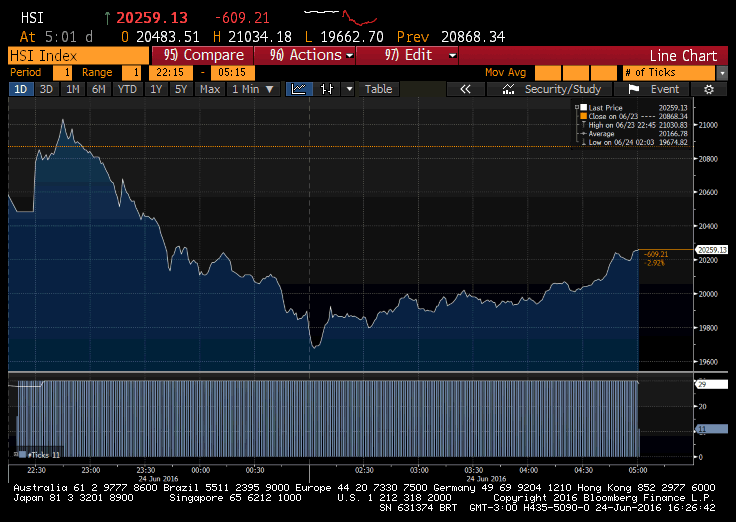
Task: Click the Compare button
Action: (x=204, y=55)
